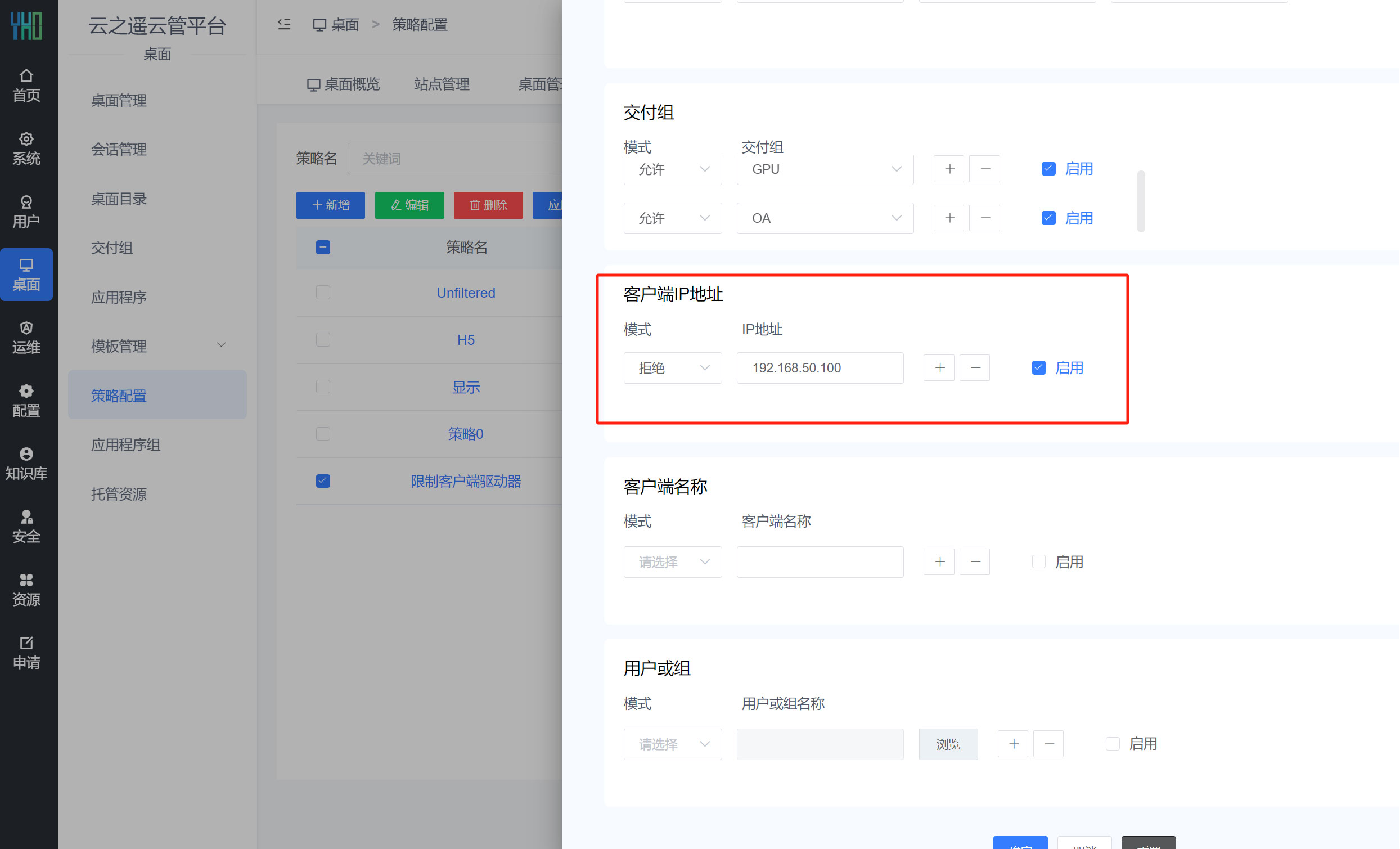This screenshot has height=849, width=1400.
Task: Enable the 用户或组 启用 checkbox
Action: tap(1113, 744)
